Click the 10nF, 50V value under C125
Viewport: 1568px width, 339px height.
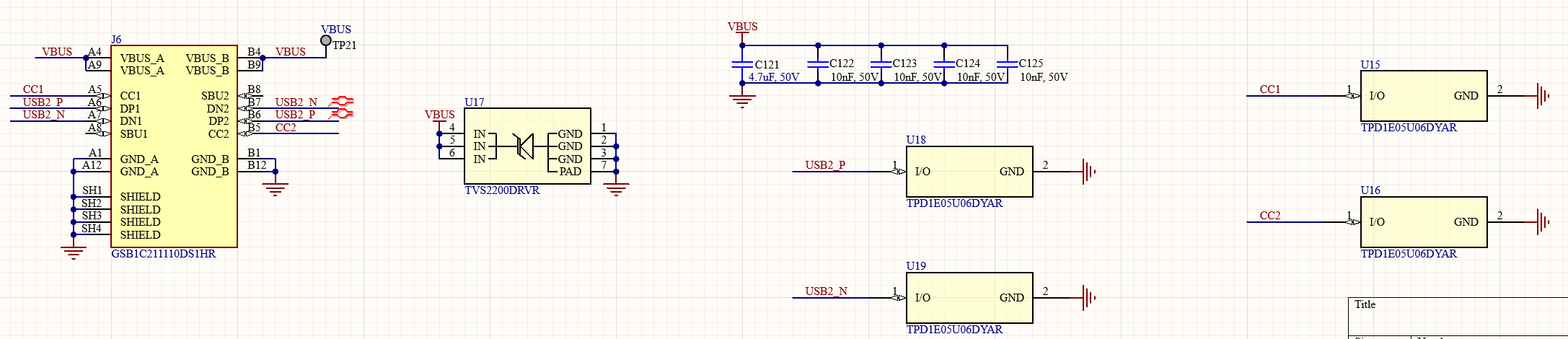click(1044, 77)
